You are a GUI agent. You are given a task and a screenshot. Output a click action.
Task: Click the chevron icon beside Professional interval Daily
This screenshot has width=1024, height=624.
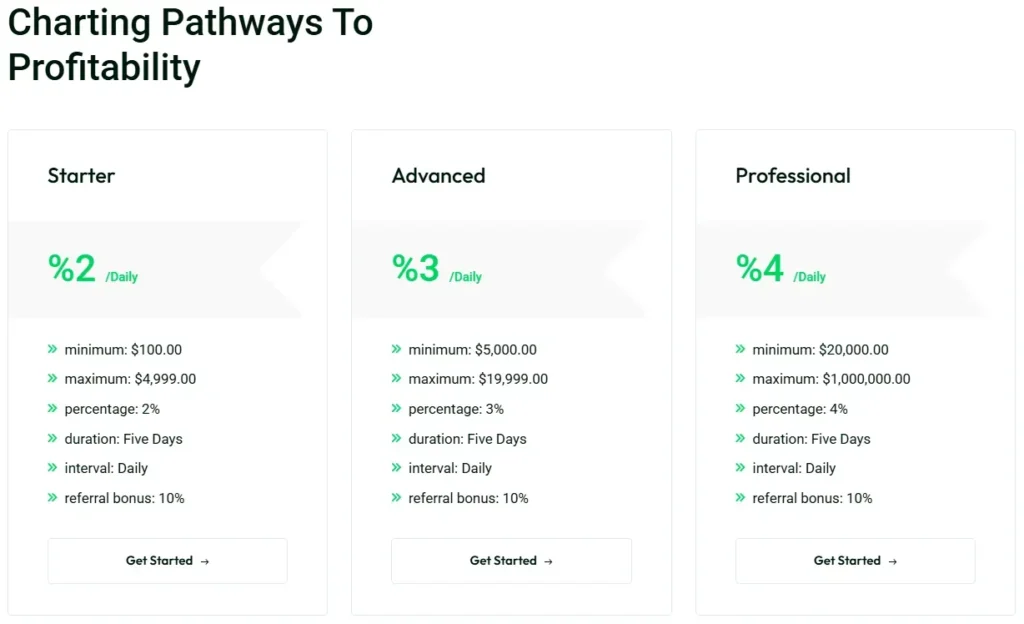click(740, 468)
